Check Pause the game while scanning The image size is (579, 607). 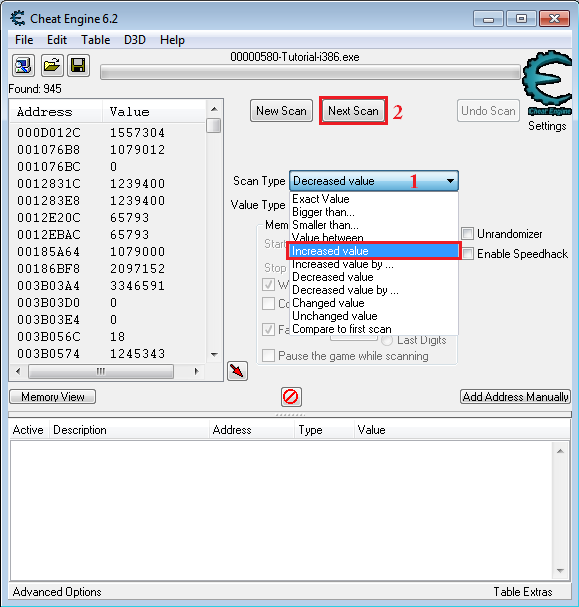(x=268, y=355)
